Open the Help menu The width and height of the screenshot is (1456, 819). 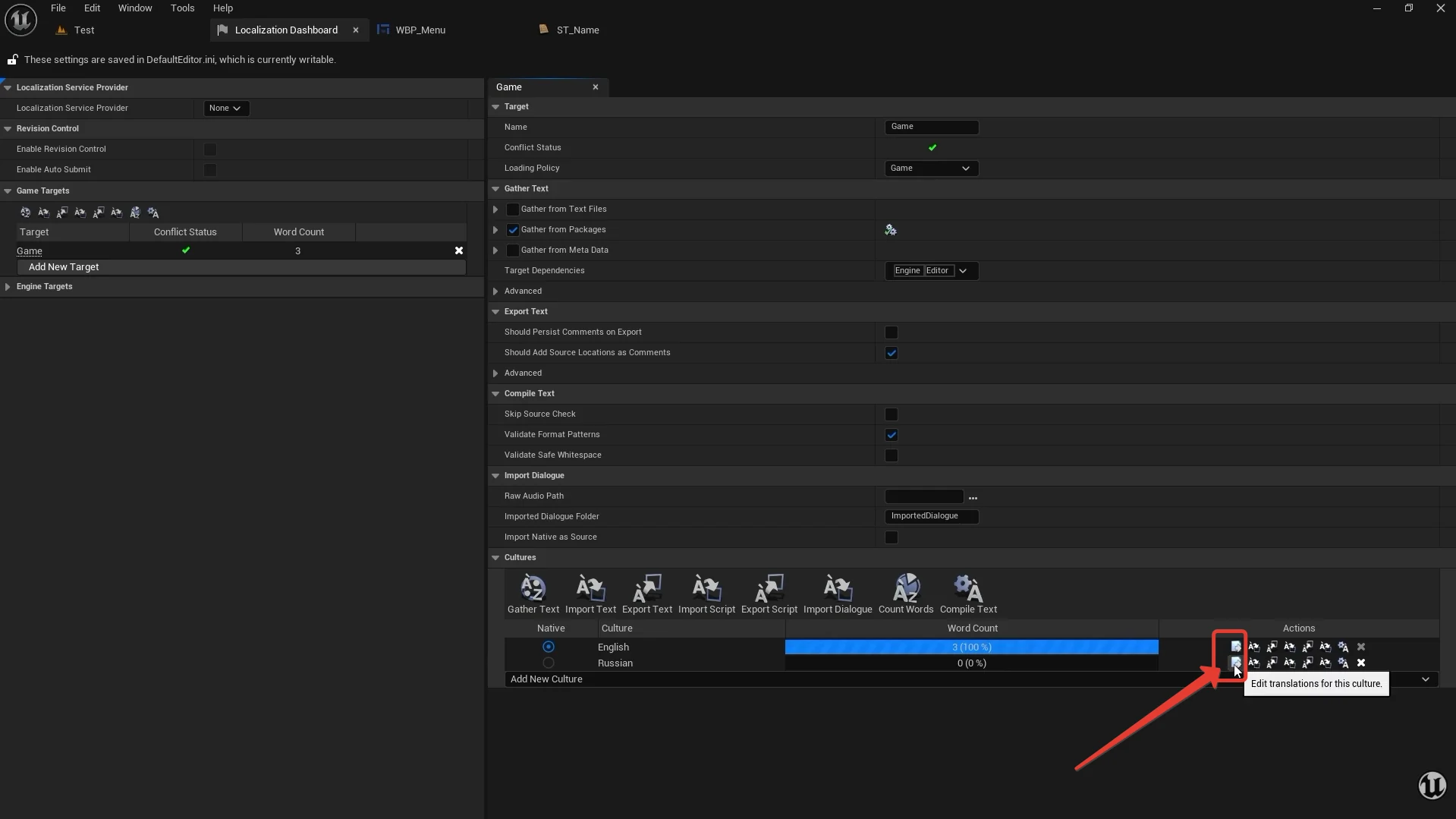[x=222, y=8]
